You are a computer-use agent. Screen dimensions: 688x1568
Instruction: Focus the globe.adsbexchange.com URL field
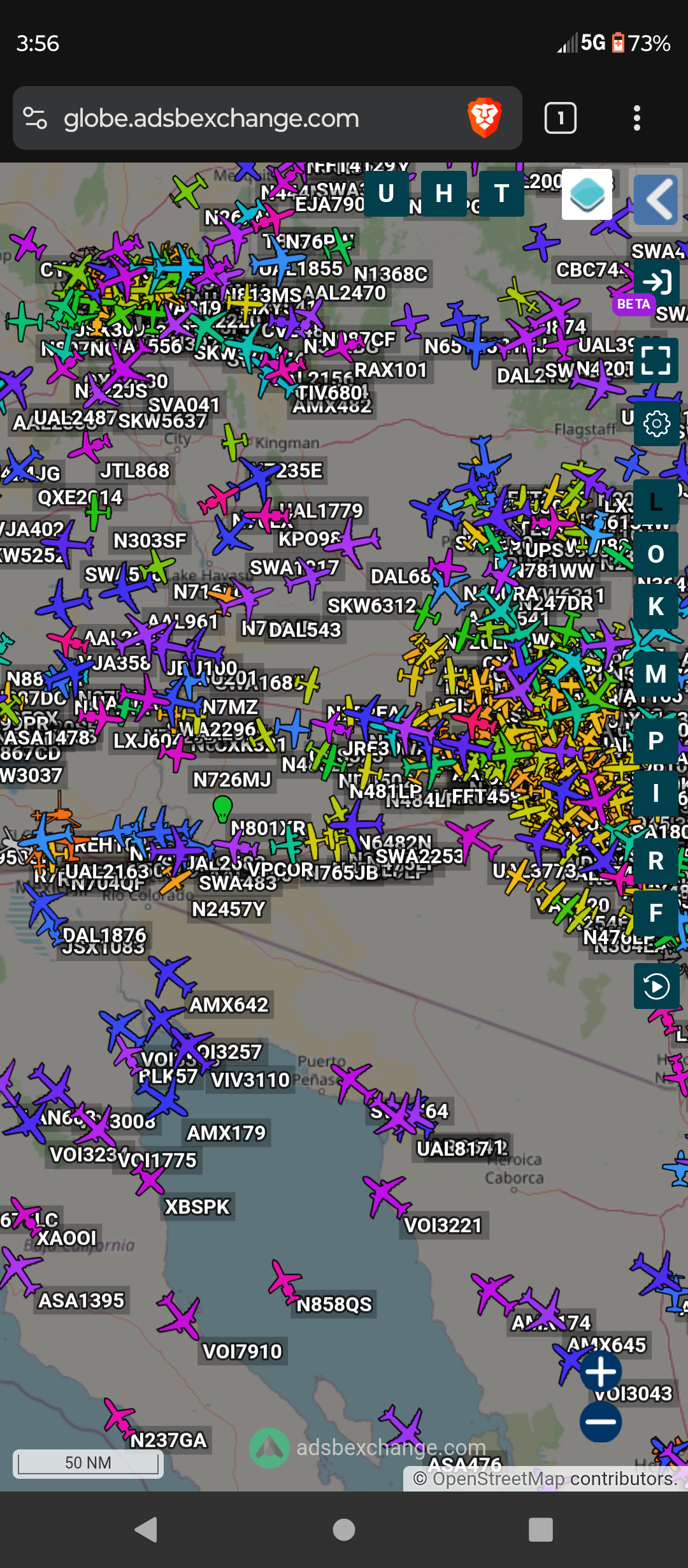(211, 119)
